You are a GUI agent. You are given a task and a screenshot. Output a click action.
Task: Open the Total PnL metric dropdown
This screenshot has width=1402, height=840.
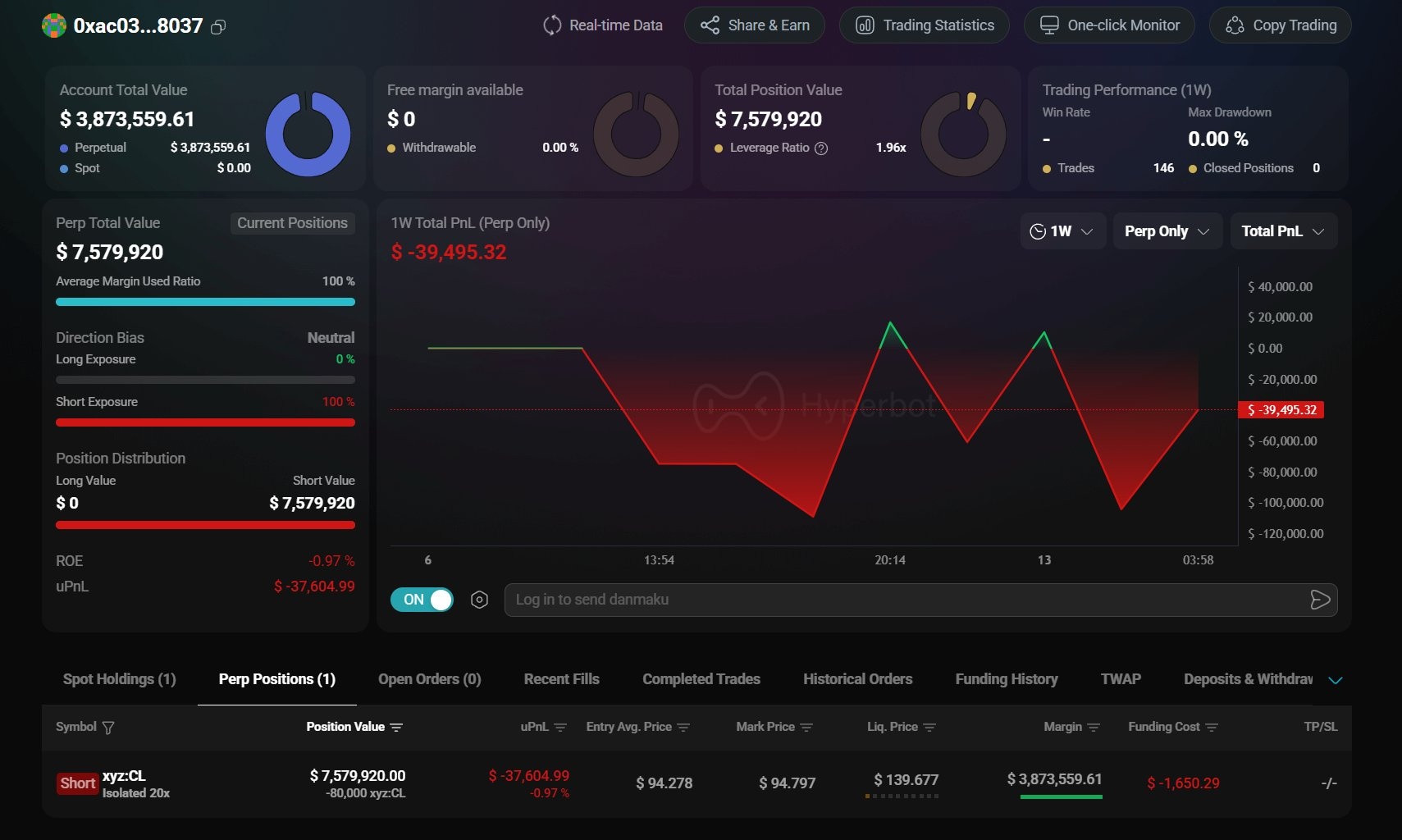click(x=1283, y=231)
